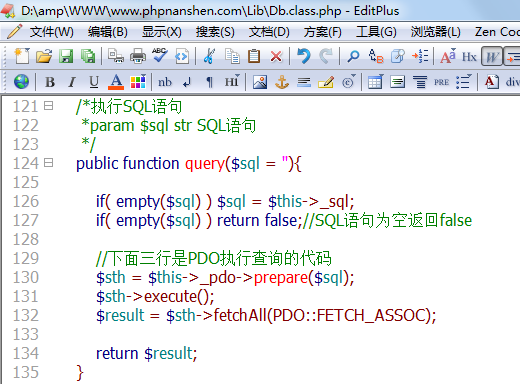Toggle Bold formatting
Screen dimensions: 520x384
tap(50, 82)
